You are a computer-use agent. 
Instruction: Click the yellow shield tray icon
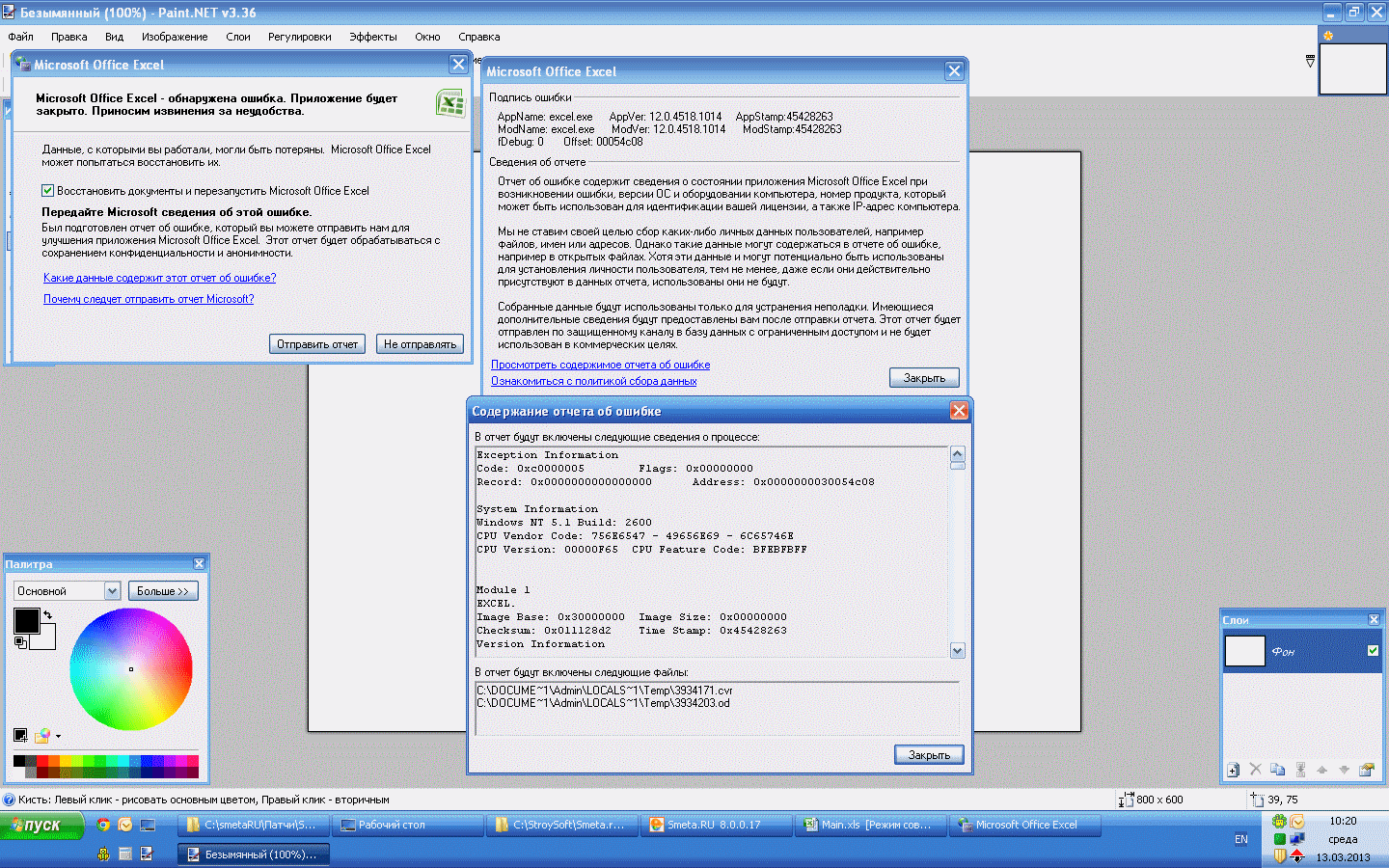coord(1279,855)
